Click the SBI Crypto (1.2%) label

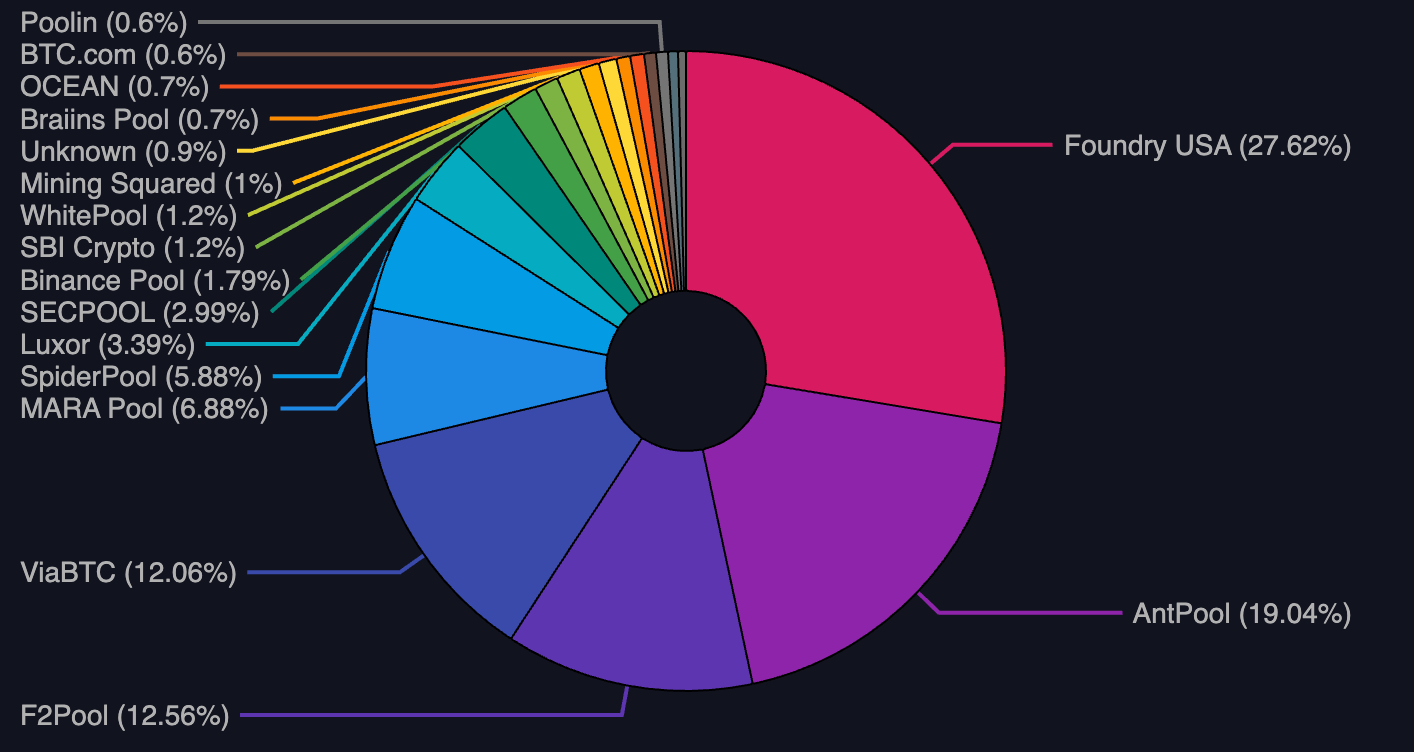click(x=132, y=247)
